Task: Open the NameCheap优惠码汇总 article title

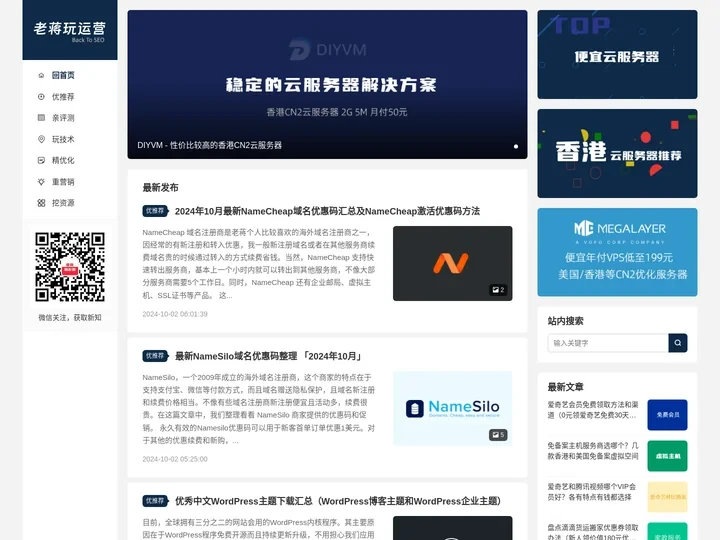Action: point(327,211)
